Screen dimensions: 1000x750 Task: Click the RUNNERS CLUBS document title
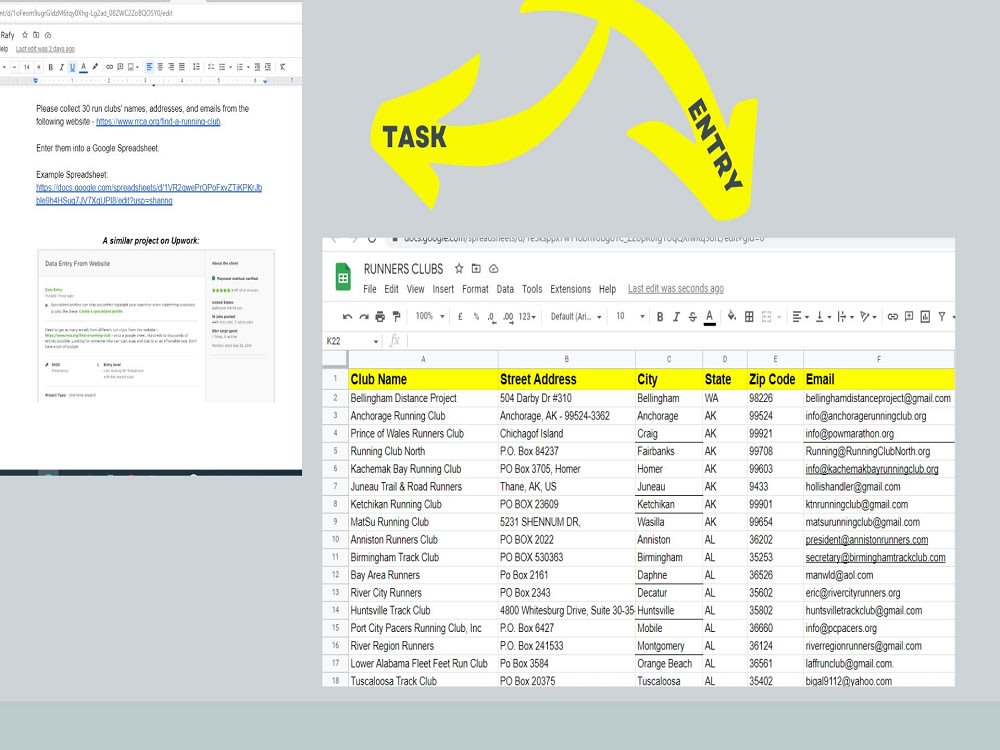point(403,269)
